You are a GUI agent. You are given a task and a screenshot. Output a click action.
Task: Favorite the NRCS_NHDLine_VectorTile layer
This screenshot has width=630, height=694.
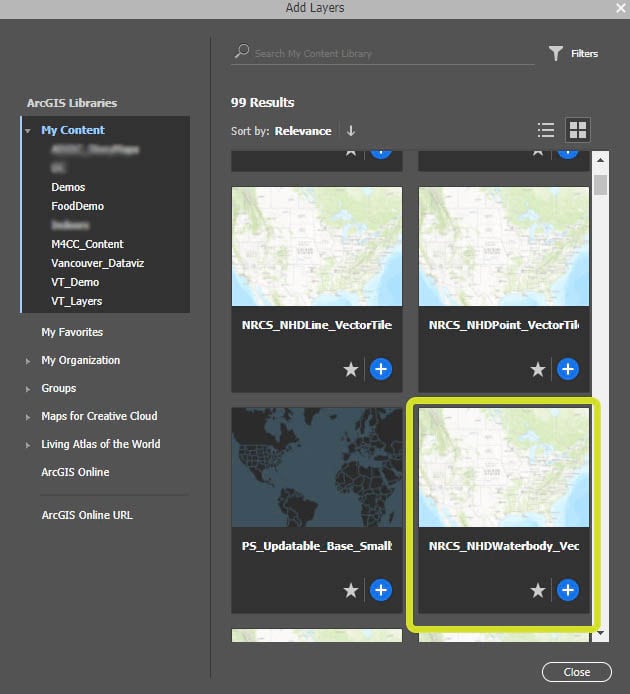pyautogui.click(x=351, y=369)
